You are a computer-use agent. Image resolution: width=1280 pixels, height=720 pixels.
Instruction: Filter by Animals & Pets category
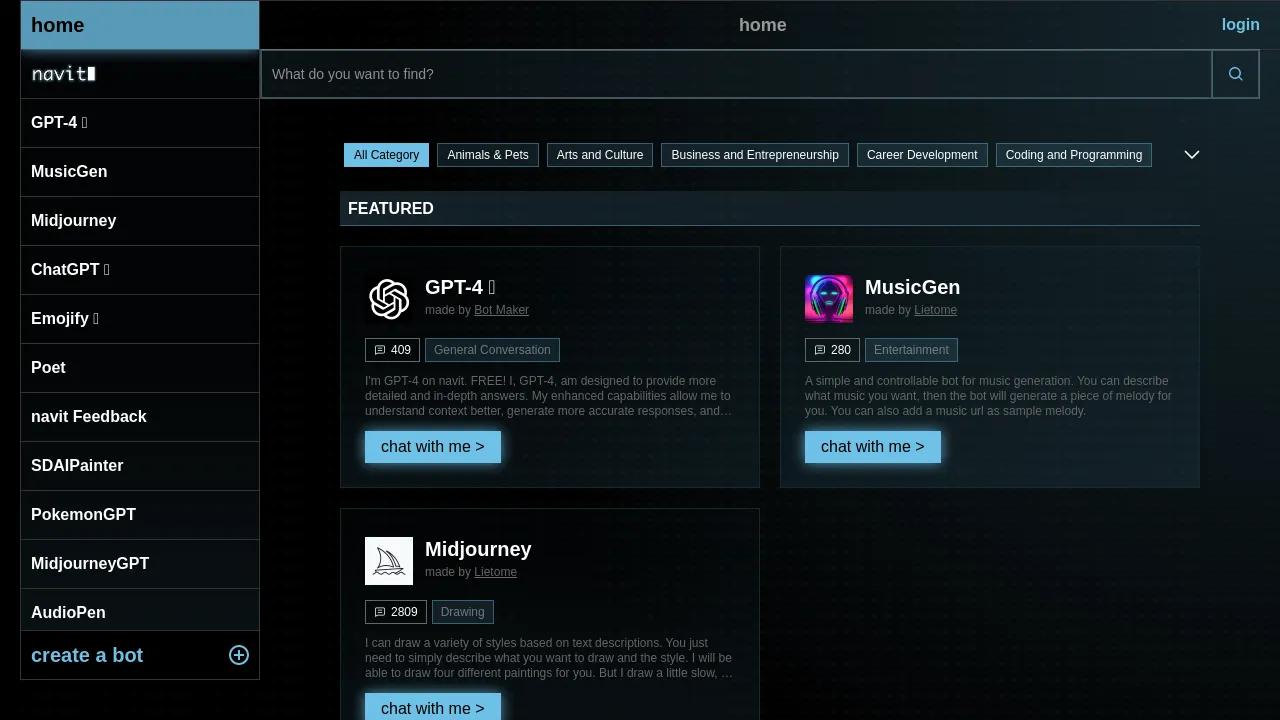coord(488,155)
